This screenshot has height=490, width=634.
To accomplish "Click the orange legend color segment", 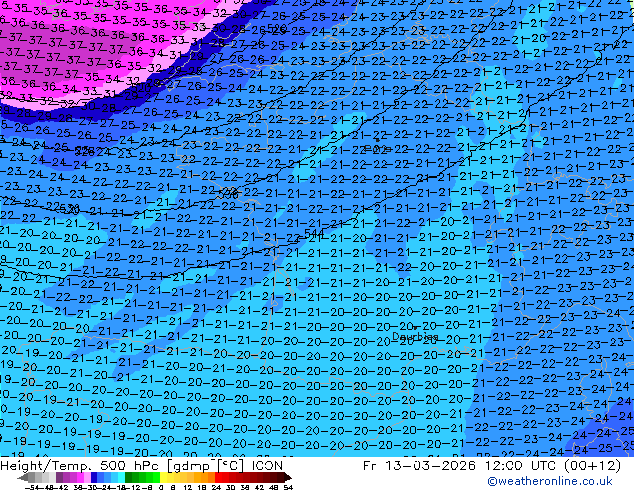I will [x=211, y=478].
